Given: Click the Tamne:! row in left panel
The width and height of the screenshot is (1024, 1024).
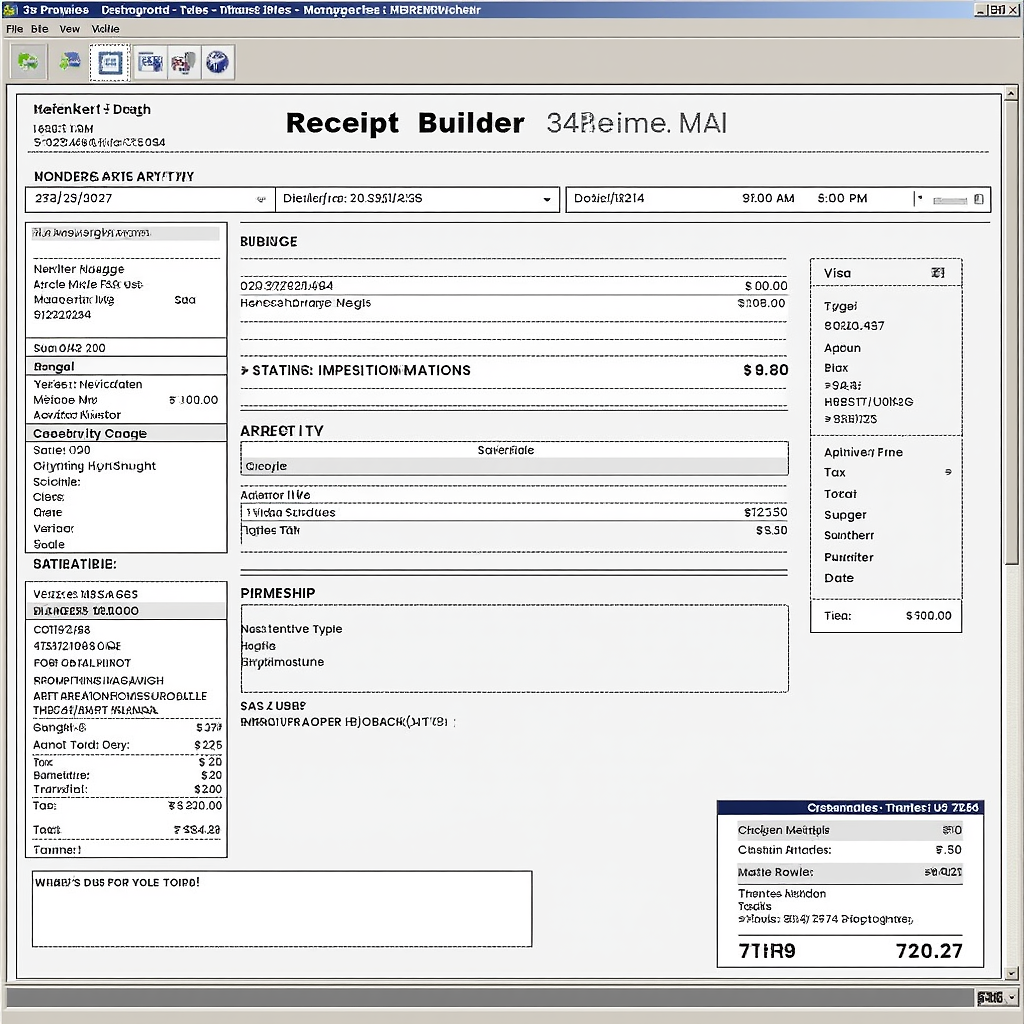Looking at the screenshot, I should [x=126, y=850].
